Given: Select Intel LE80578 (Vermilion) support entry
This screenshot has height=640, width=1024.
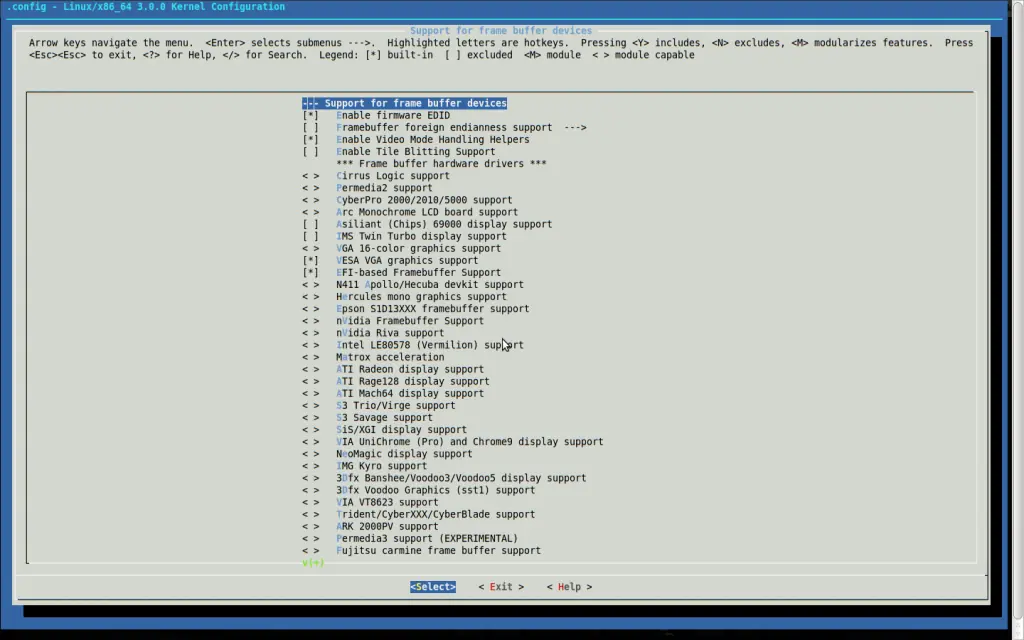Looking at the screenshot, I should pyautogui.click(x=430, y=345).
